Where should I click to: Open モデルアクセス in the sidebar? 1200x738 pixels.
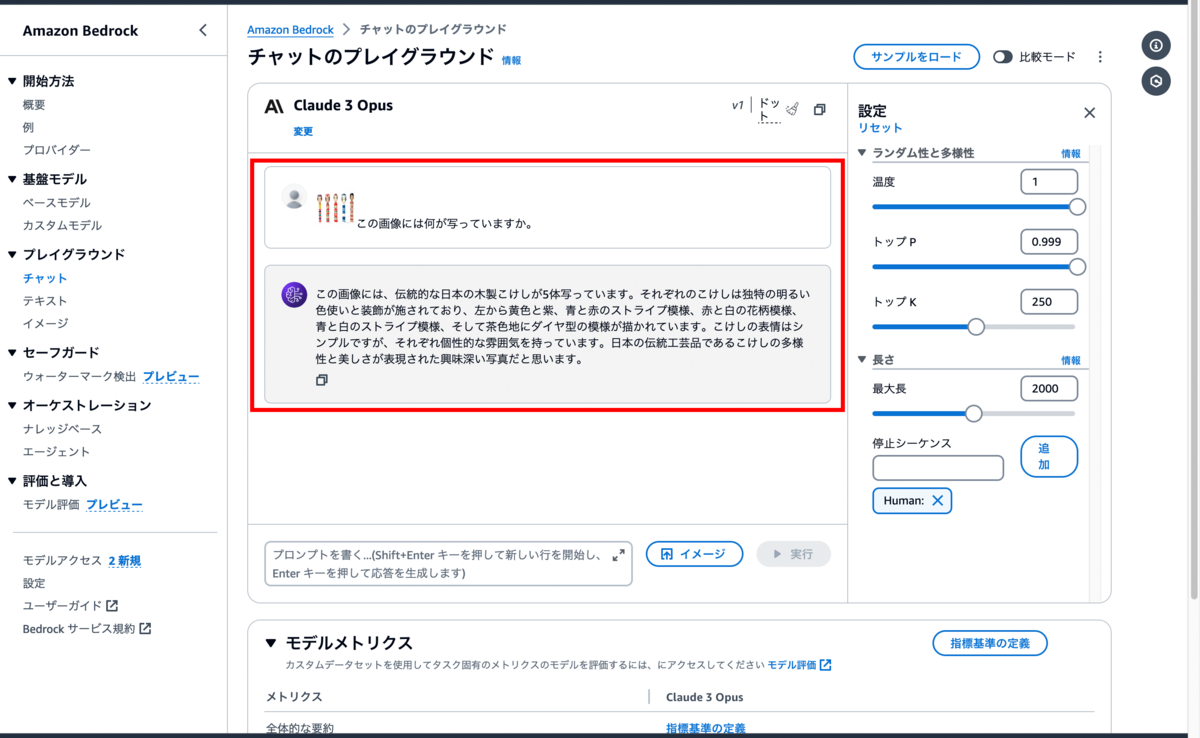62,561
